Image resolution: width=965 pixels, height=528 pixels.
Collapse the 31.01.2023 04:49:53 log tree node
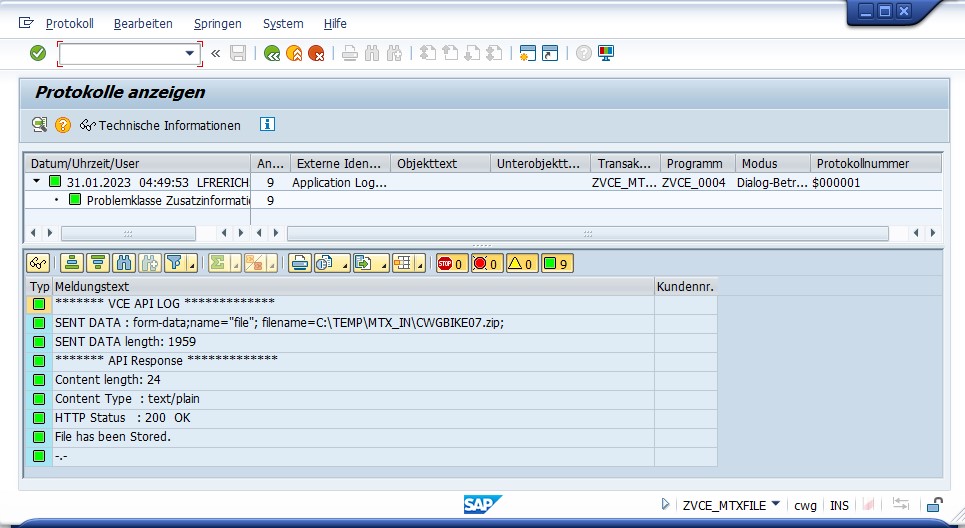37,182
